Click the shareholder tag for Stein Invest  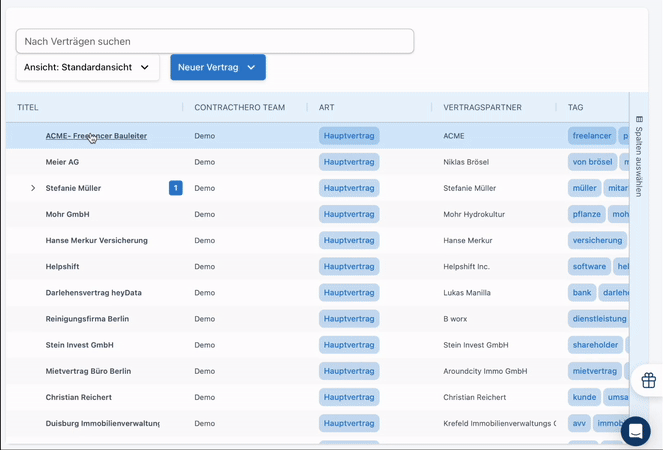pos(594,345)
